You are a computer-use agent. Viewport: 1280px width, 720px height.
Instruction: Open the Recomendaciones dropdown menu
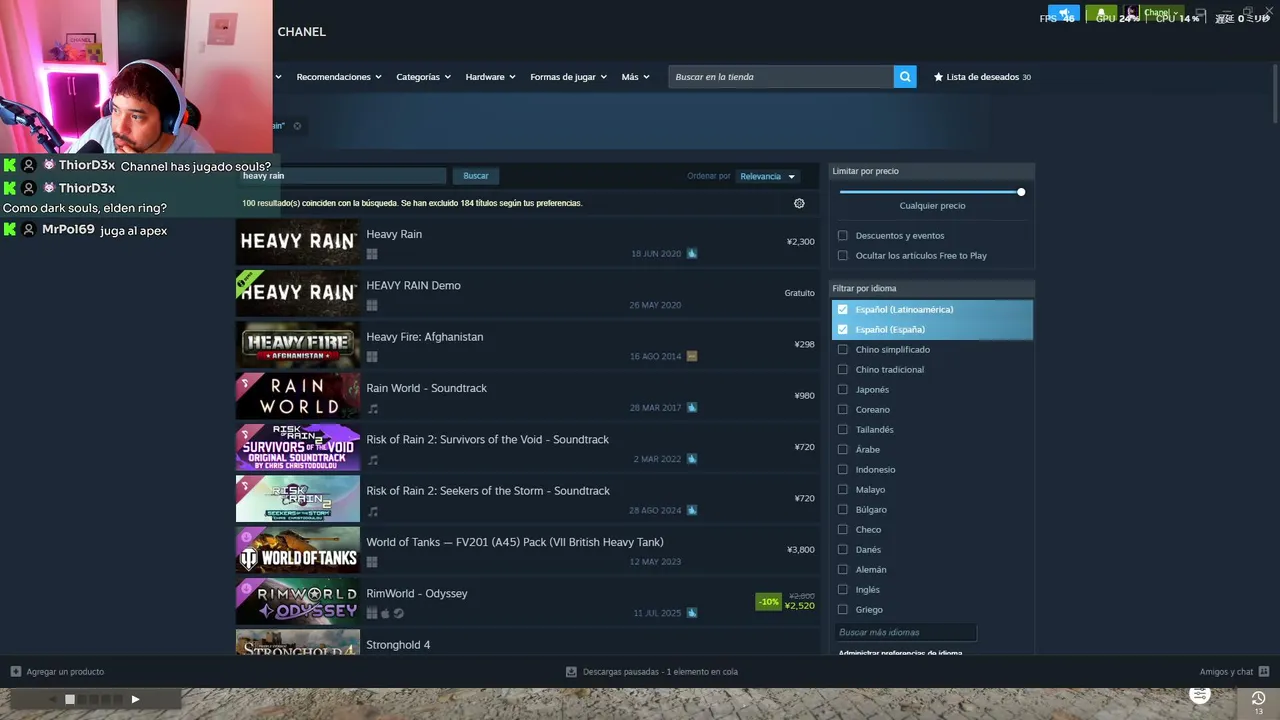tap(339, 77)
